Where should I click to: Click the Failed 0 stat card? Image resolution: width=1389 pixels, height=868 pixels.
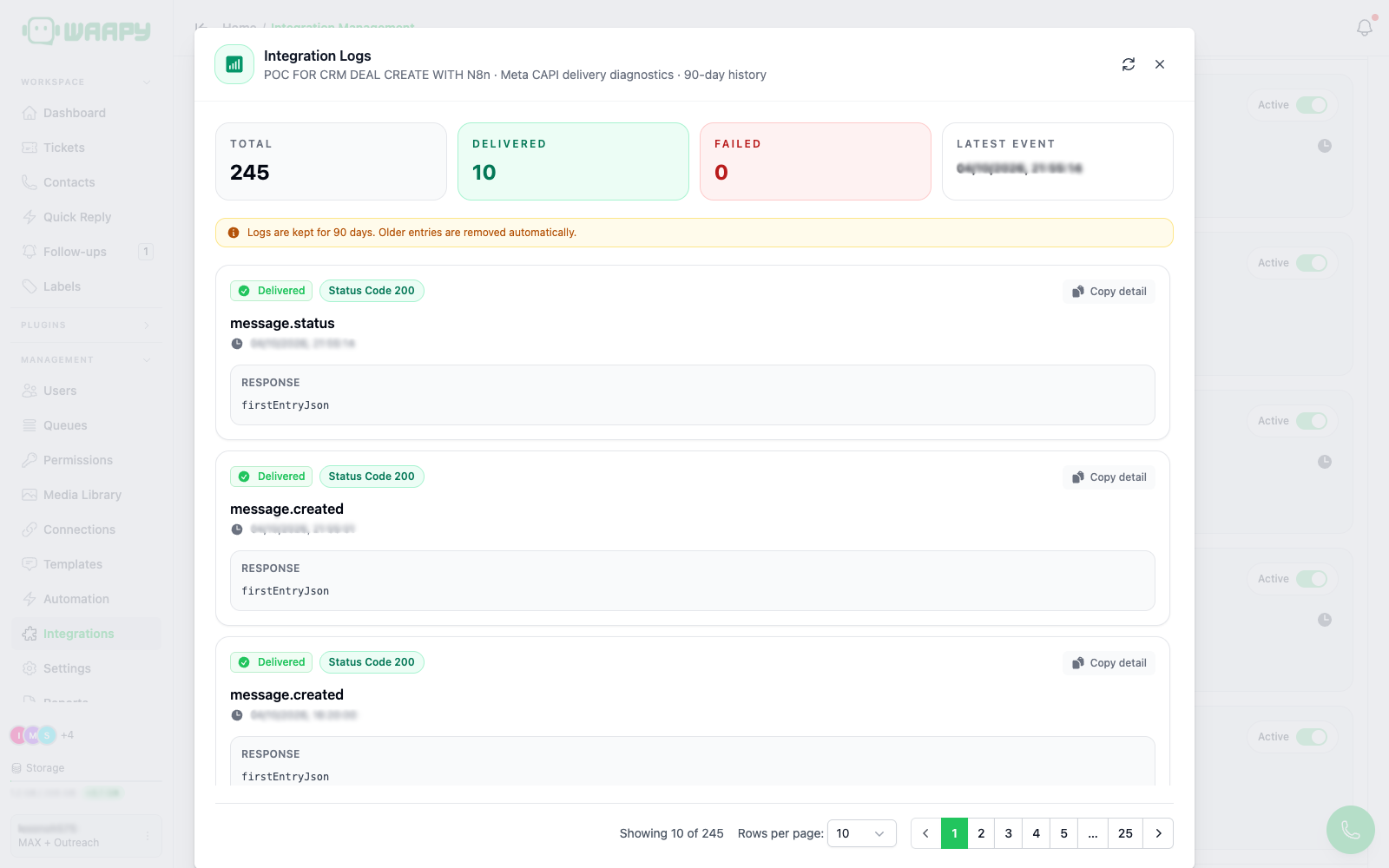pyautogui.click(x=815, y=161)
